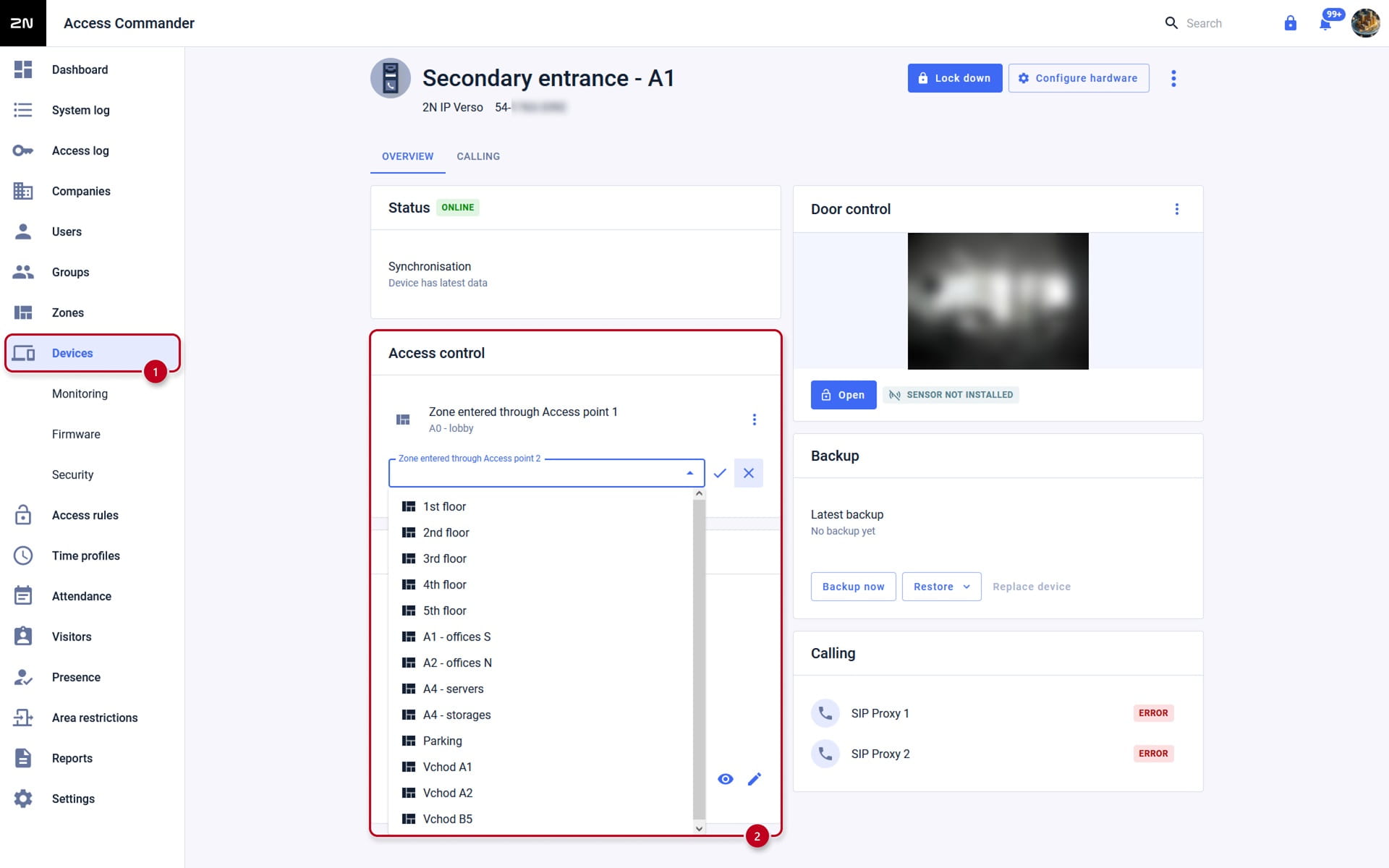Image resolution: width=1389 pixels, height=868 pixels.
Task: Click the Lock down button
Action: (955, 78)
